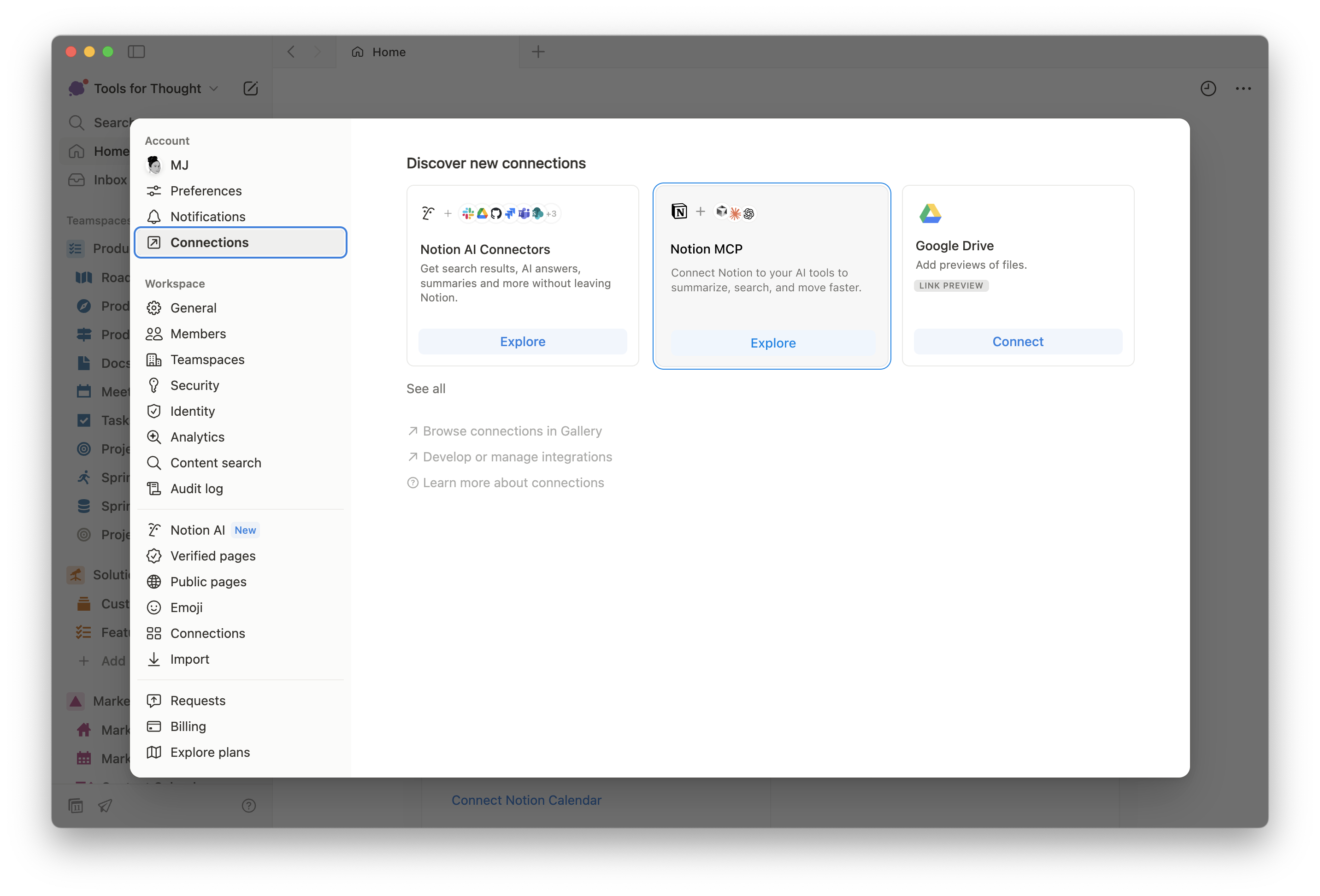Click Explore on Notion AI Connectors card
Viewport: 1320px width, 896px height.
click(522, 342)
